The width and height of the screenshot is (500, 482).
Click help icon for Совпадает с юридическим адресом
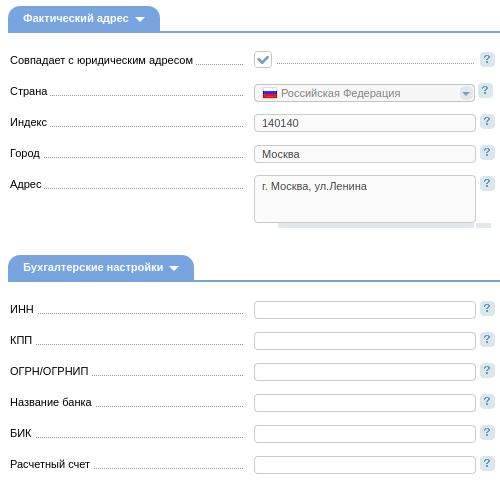487,60
